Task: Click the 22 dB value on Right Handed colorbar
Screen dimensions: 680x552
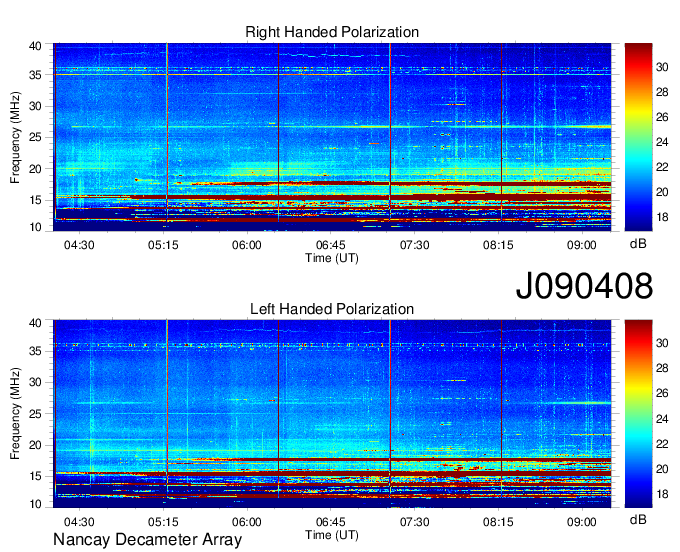Action: point(662,167)
